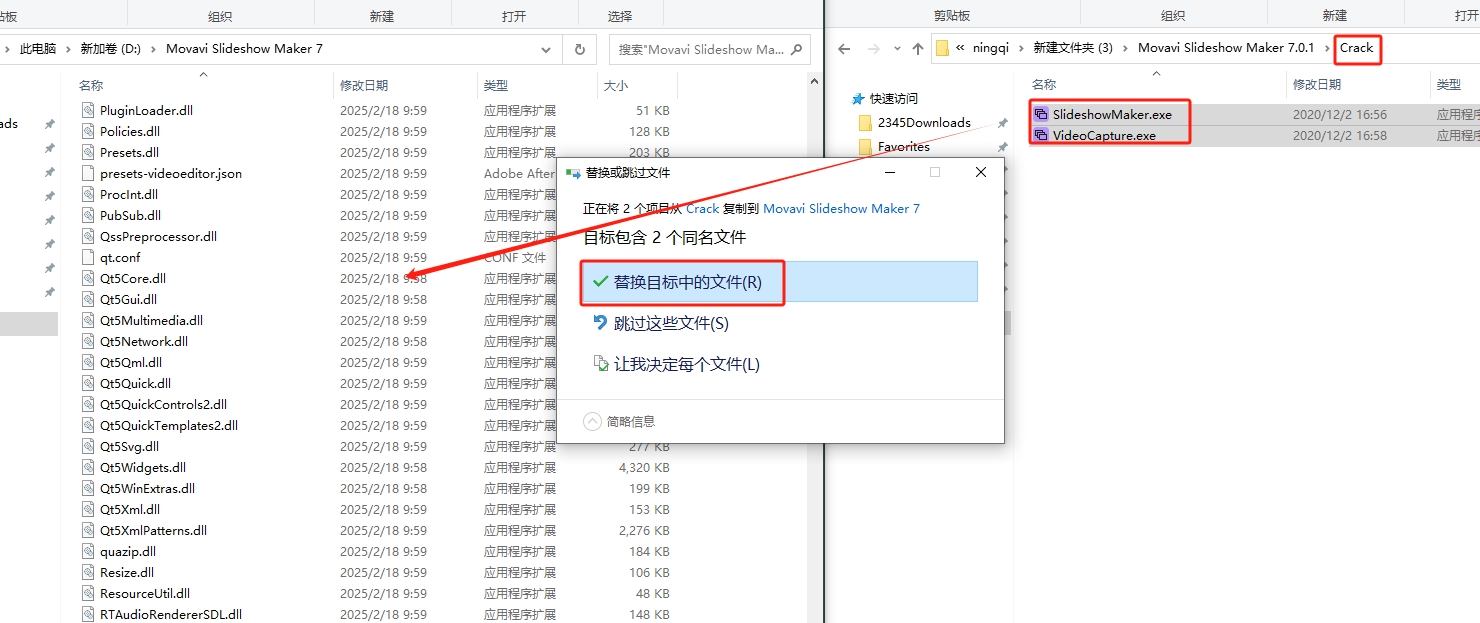Select Qt5Multimedia.dll file name
This screenshot has height=623, width=1480.
click(x=151, y=320)
